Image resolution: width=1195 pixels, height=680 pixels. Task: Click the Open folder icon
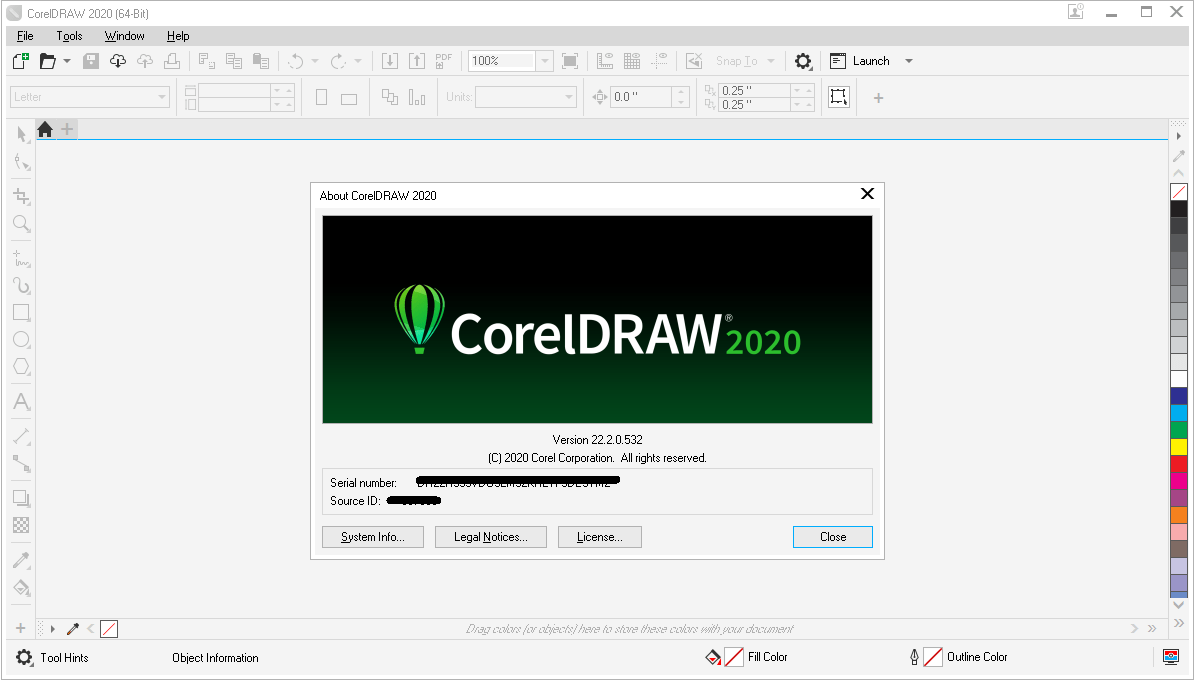47,61
